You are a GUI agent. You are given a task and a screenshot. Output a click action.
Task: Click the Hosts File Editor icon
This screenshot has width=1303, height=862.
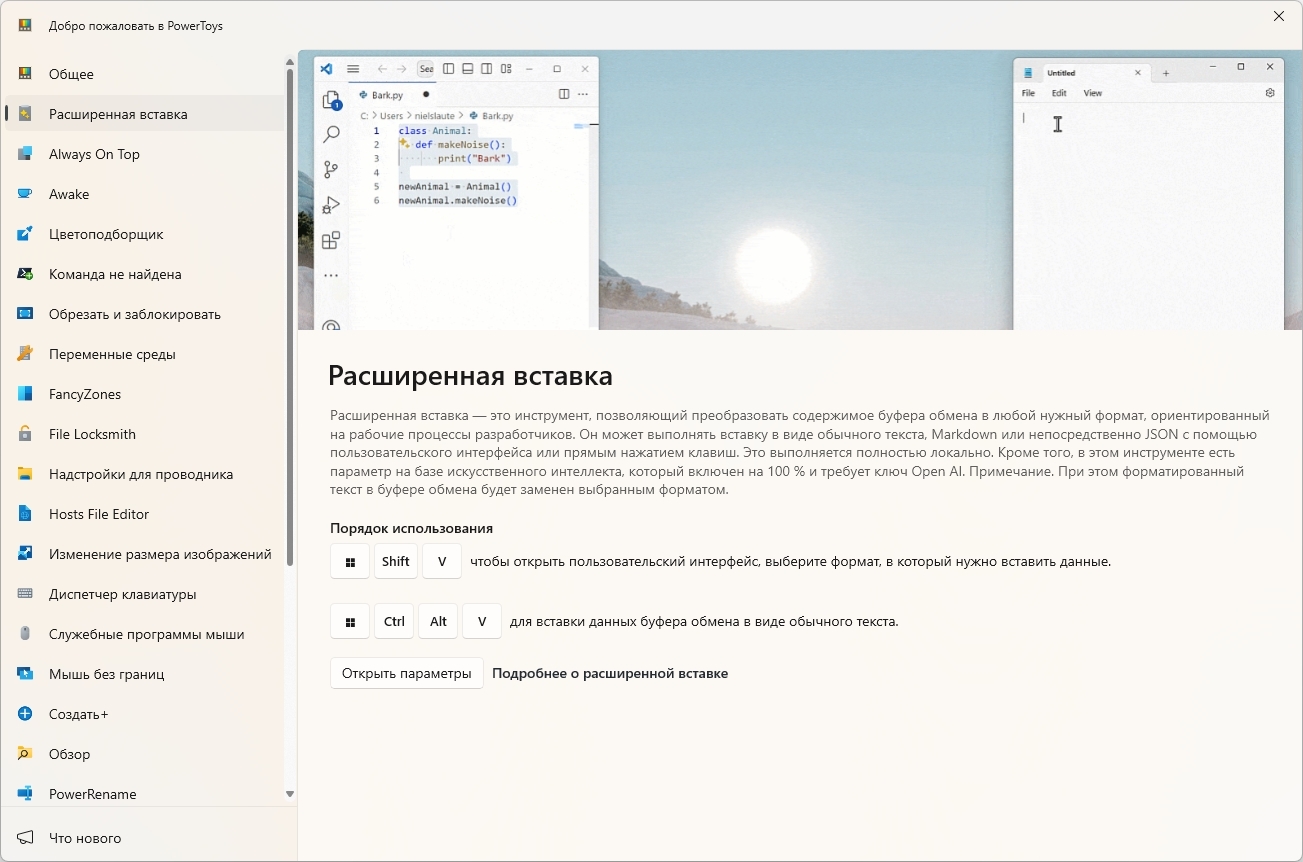tap(26, 514)
